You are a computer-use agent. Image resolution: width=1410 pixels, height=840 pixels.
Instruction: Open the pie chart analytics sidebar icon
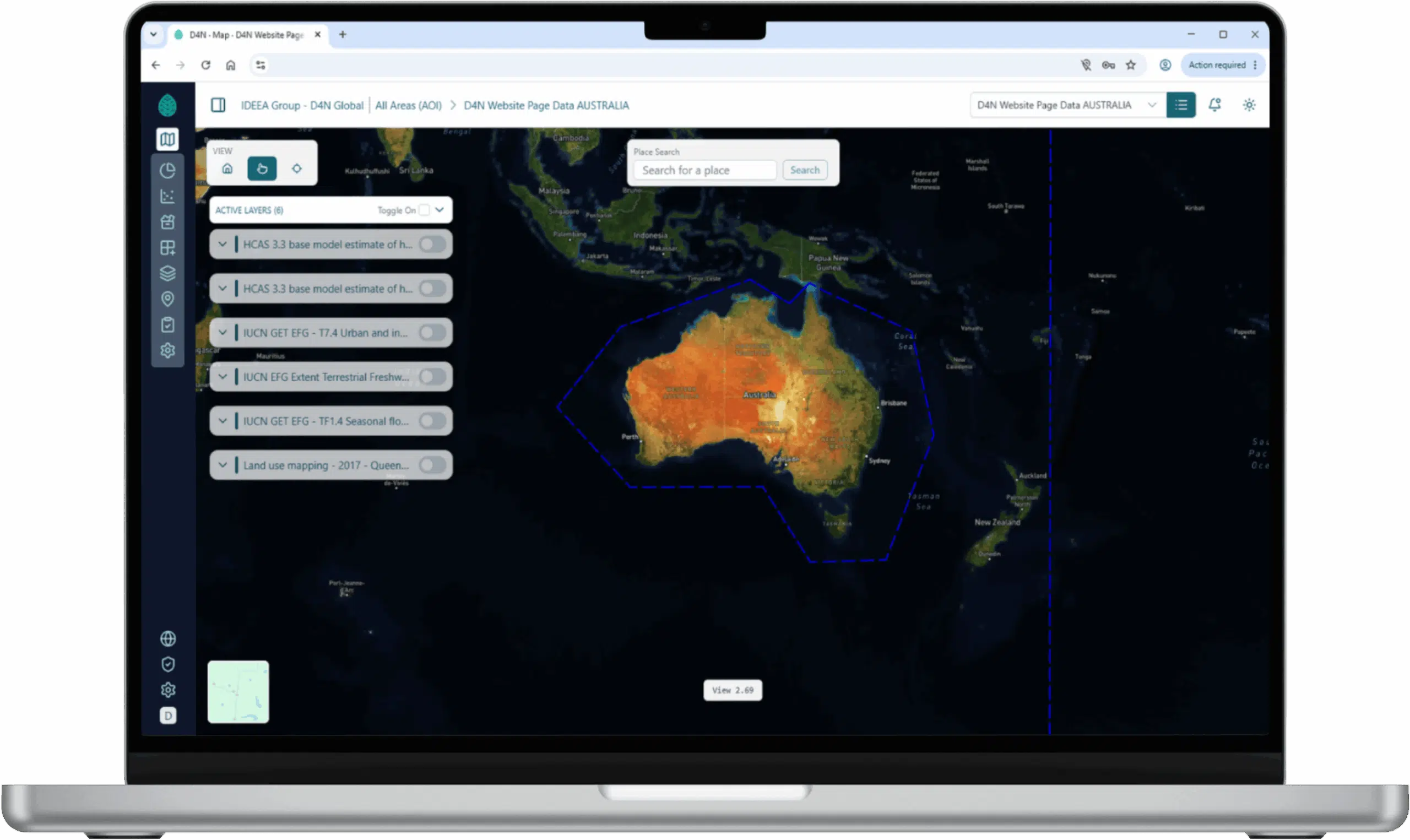click(167, 170)
